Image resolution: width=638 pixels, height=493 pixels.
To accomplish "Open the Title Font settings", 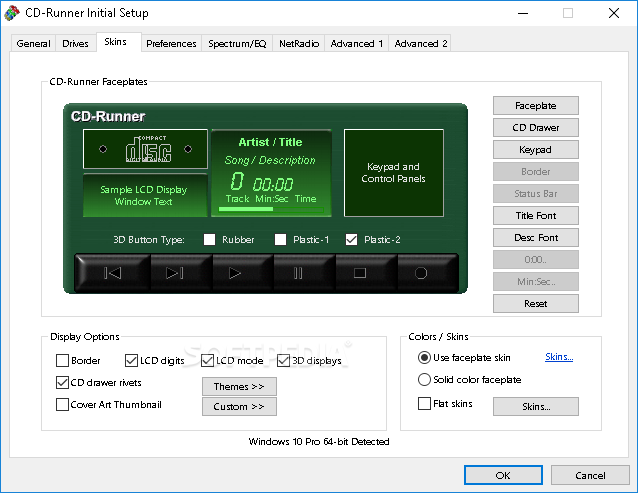I will [x=536, y=216].
